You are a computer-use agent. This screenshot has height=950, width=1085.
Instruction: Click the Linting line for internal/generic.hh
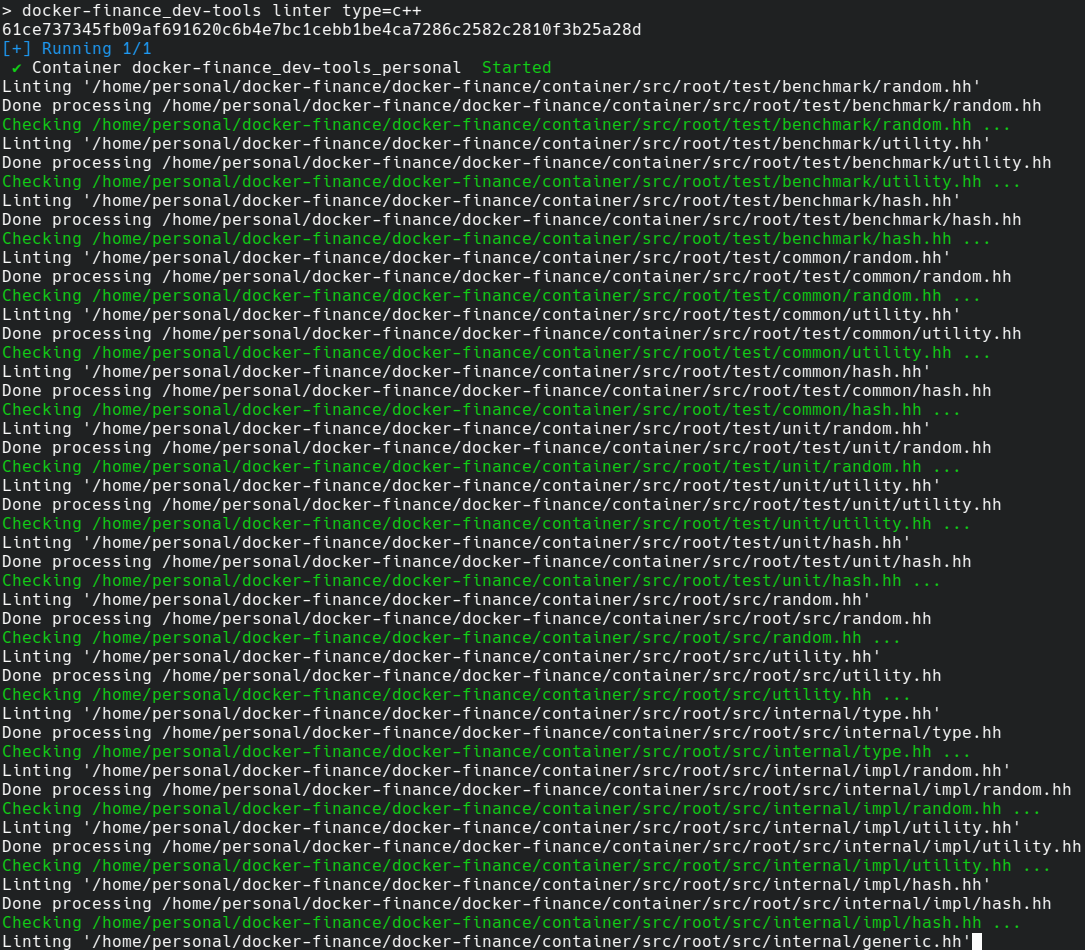[x=485, y=941]
